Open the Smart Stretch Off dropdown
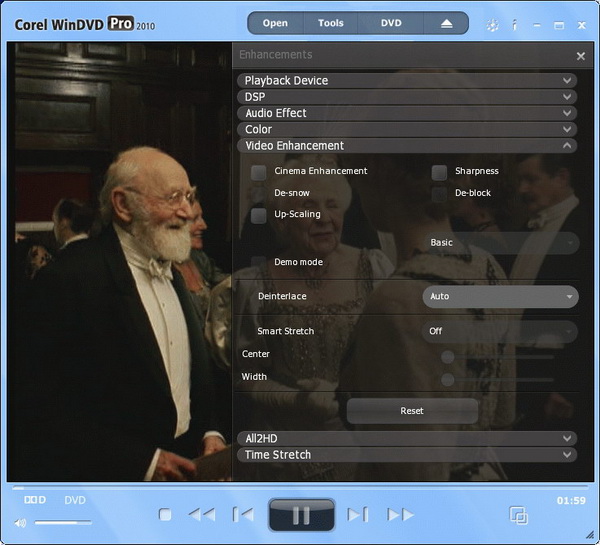This screenshot has width=600, height=545. [x=500, y=331]
